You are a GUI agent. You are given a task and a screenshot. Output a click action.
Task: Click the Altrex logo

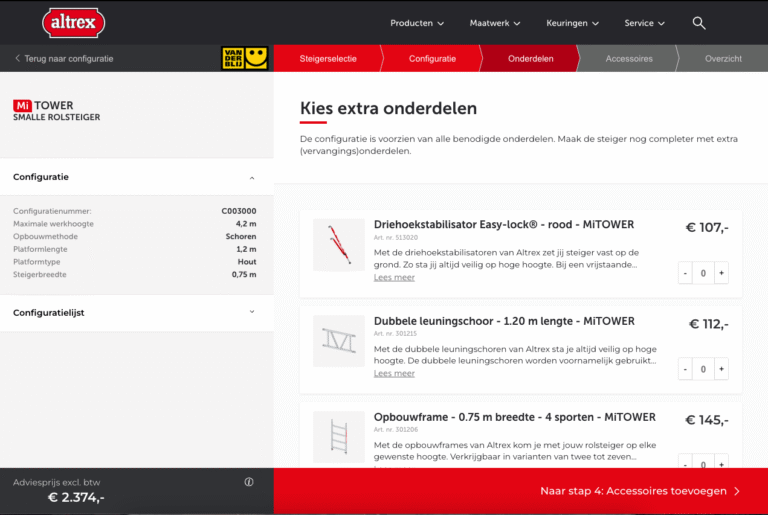pyautogui.click(x=73, y=23)
